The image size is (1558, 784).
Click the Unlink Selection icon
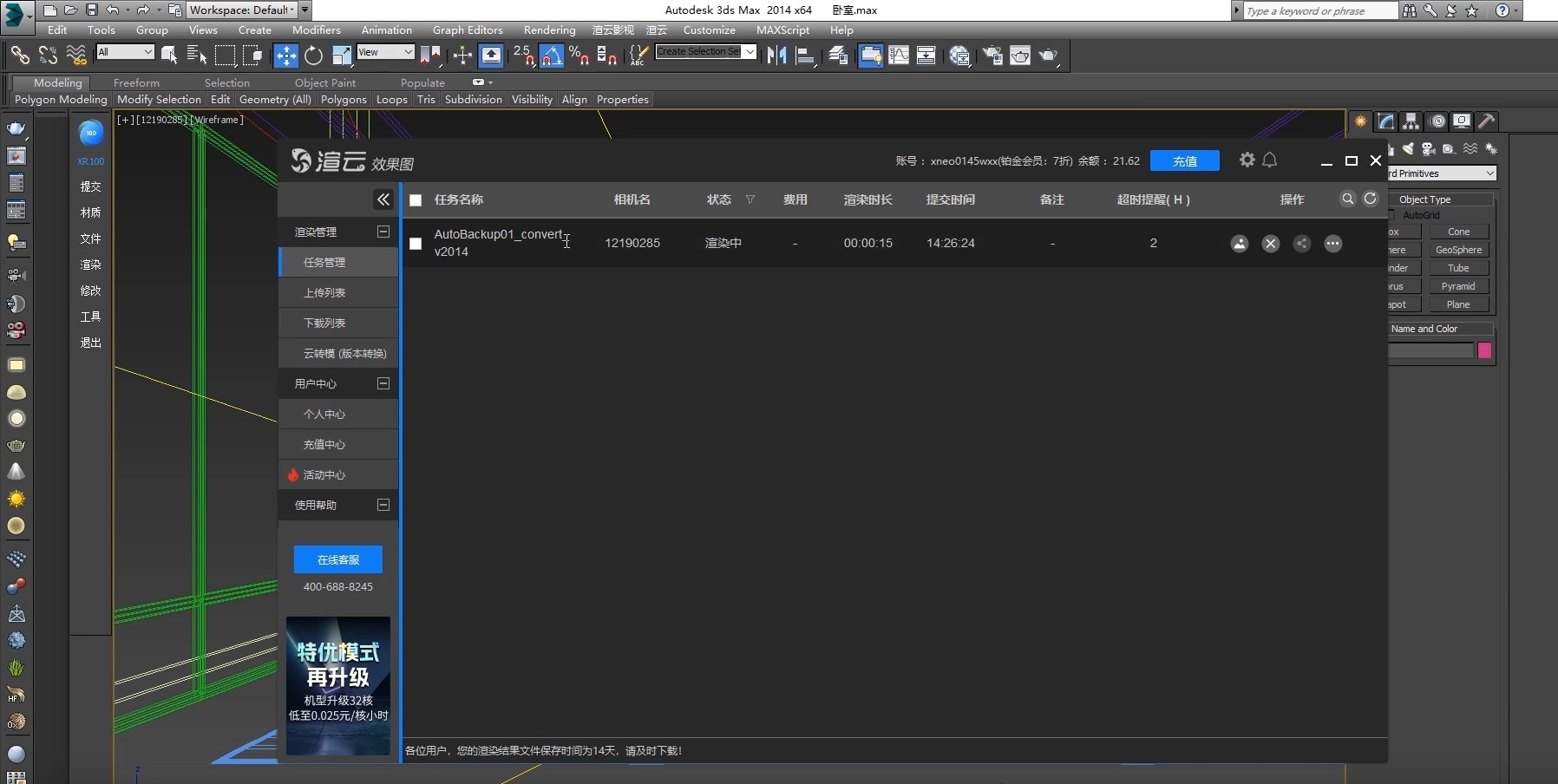pos(48,56)
